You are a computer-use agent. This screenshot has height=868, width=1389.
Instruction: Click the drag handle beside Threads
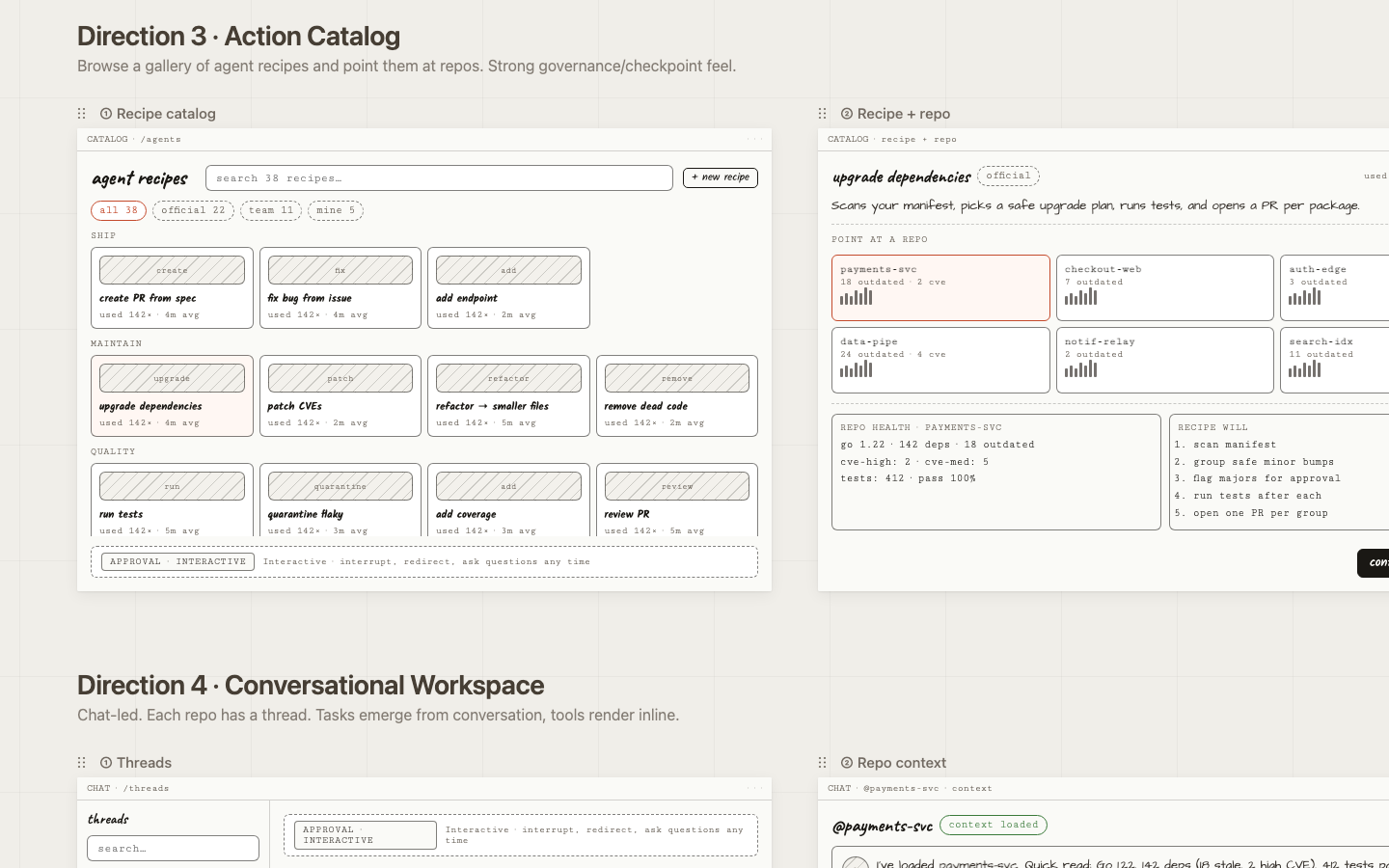click(82, 763)
